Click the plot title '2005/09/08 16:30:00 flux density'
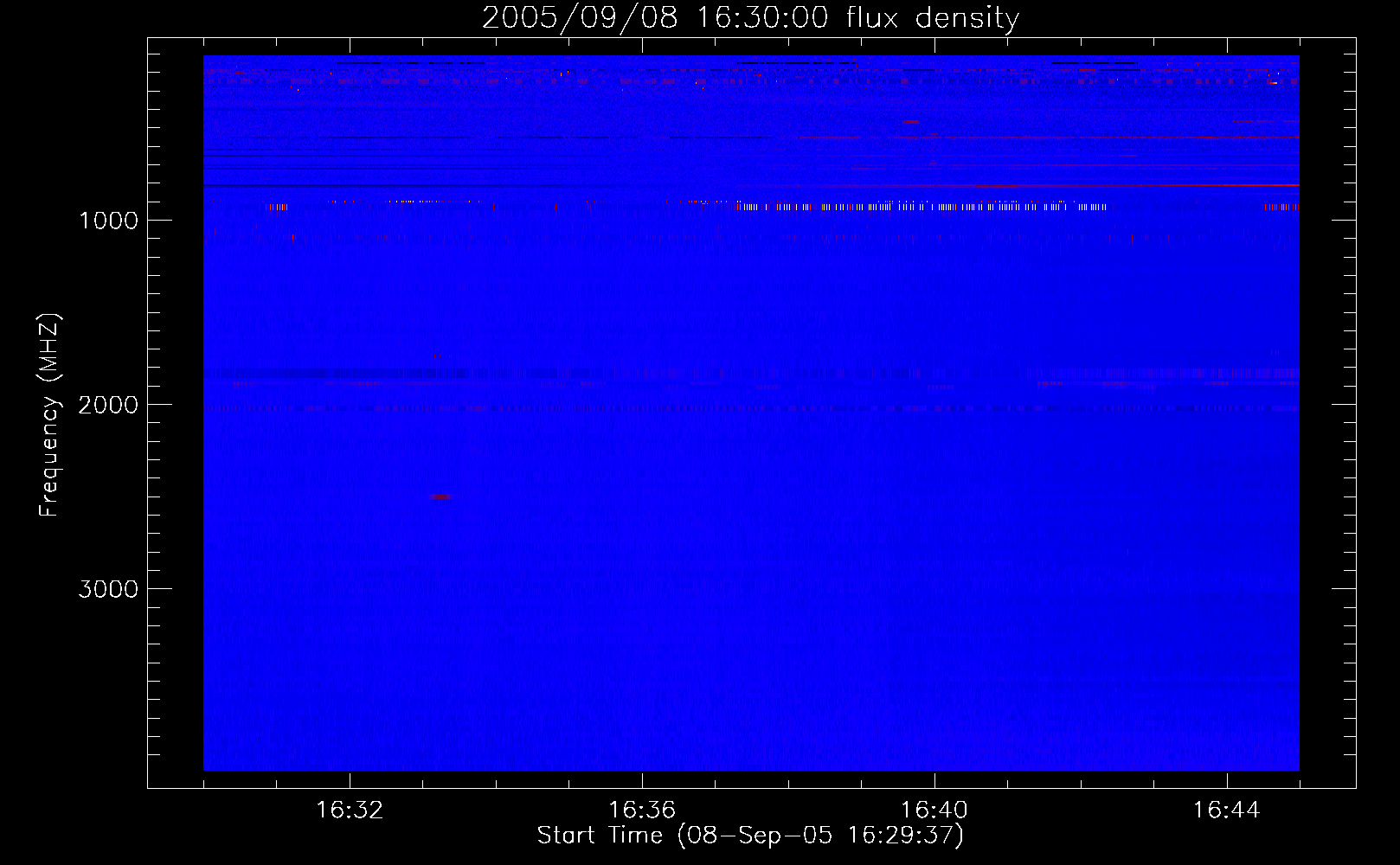1400x865 pixels. click(750, 18)
